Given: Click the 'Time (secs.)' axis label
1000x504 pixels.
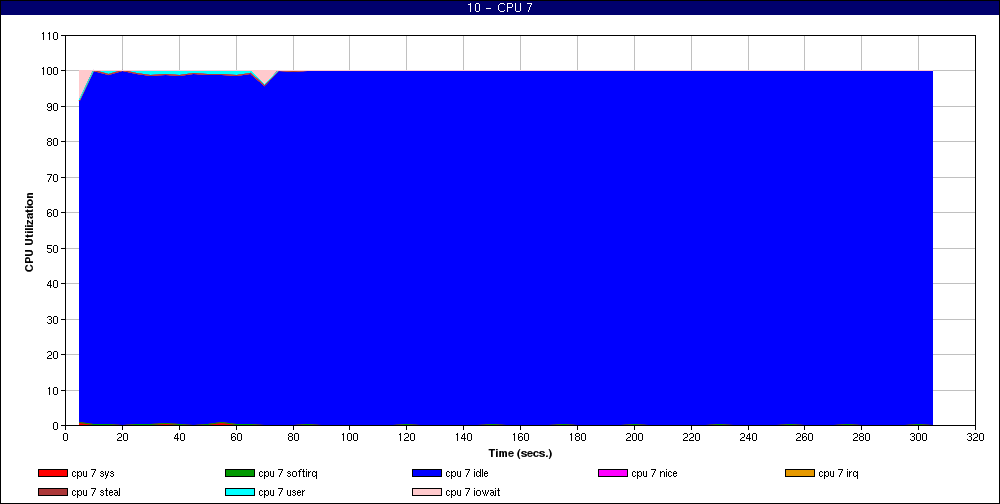Looking at the screenshot, I should [x=520, y=454].
